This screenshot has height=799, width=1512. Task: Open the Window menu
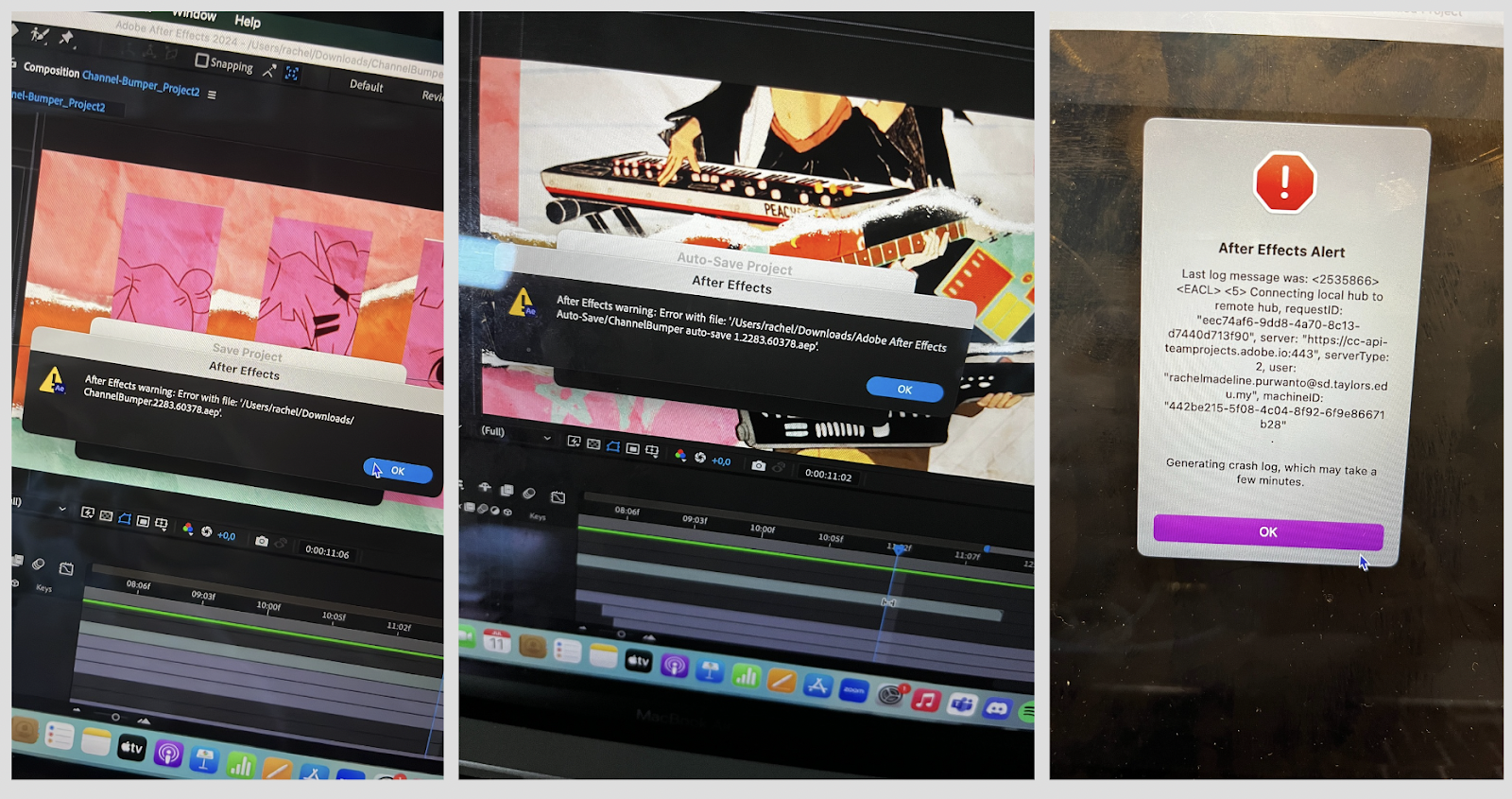tap(195, 15)
